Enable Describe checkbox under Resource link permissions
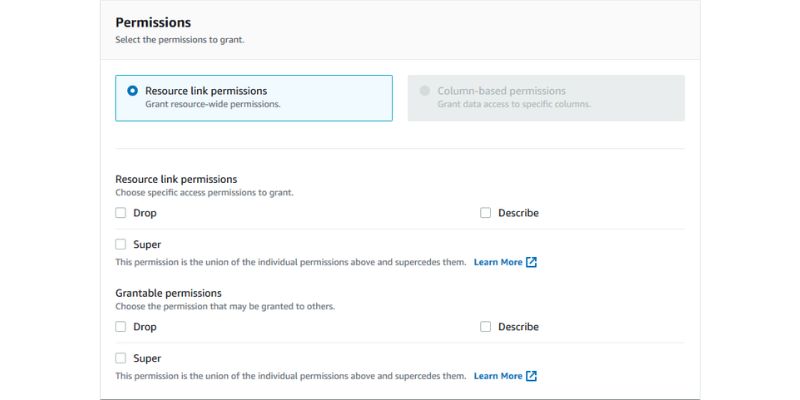Viewport: 800px width, 400px height. (x=485, y=213)
